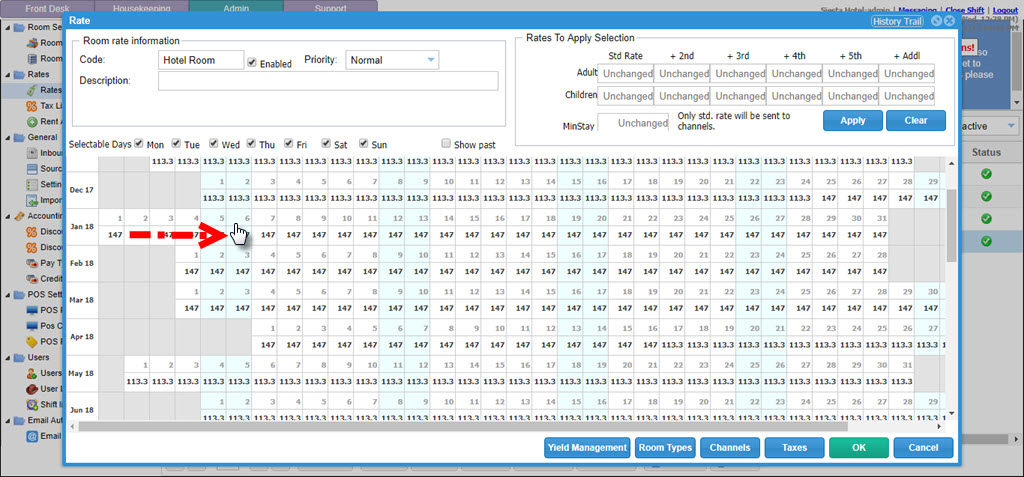Click the User L… icon under Users
1024x477 pixels.
click(x=31, y=389)
